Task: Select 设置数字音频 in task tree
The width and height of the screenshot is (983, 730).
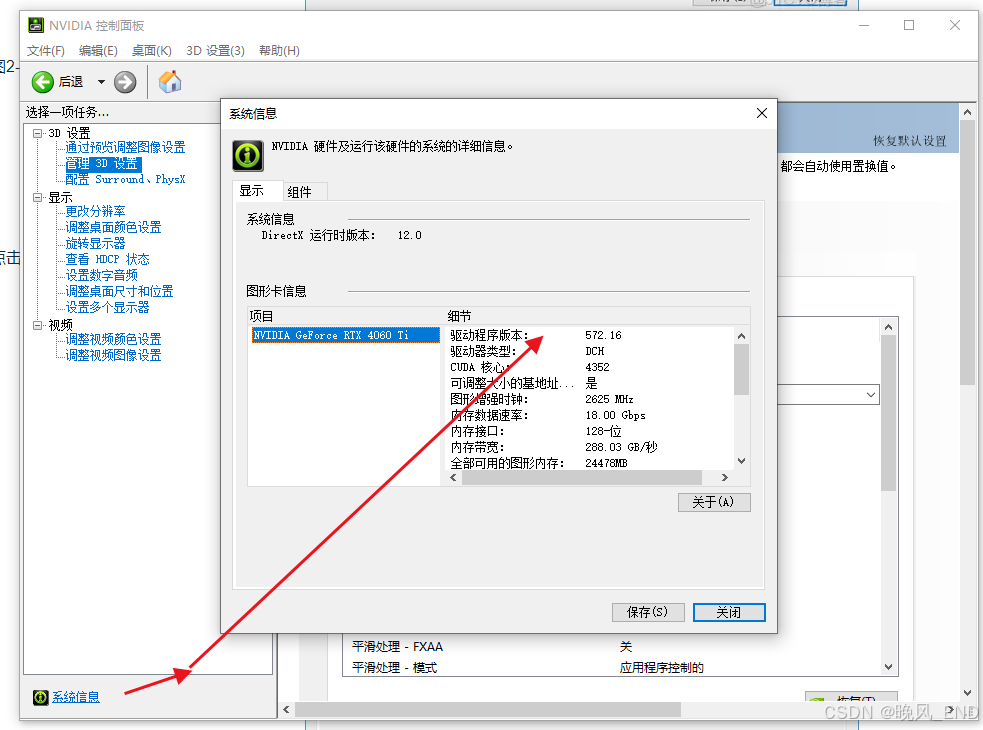Action: [x=102, y=275]
